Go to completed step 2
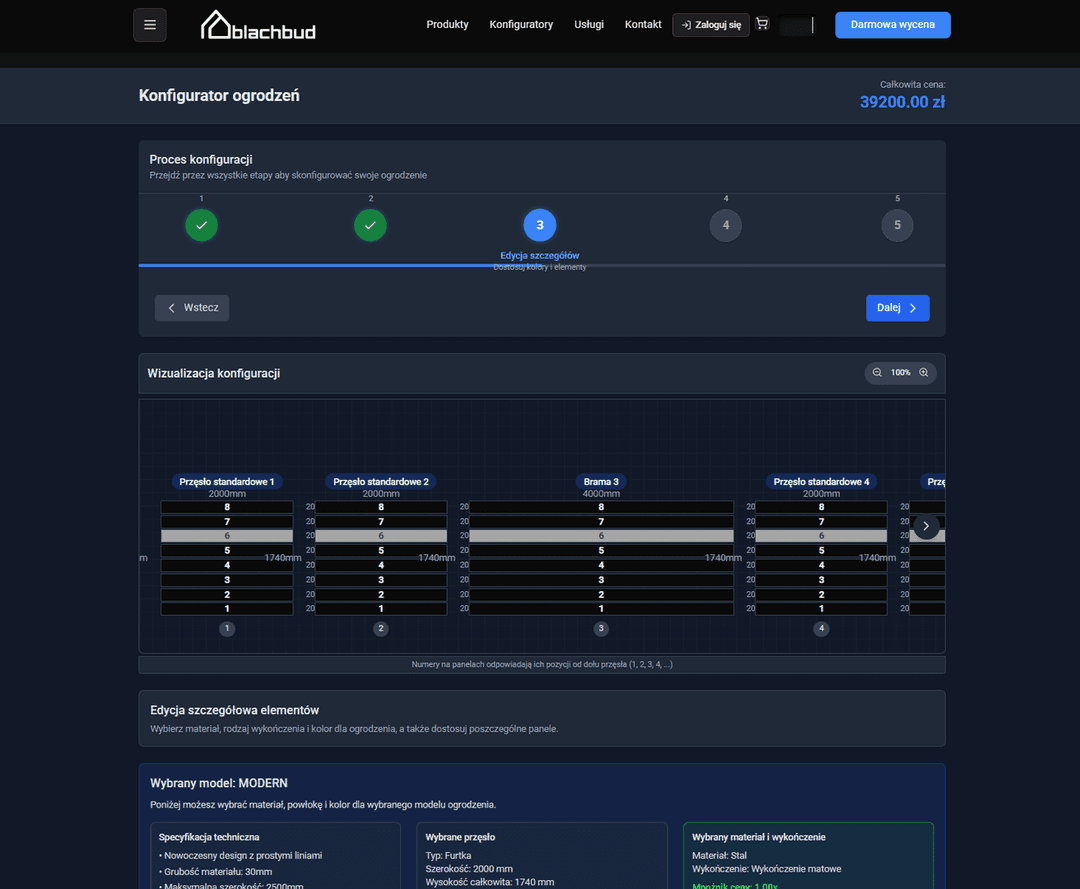Screen dimensions: 1080x889 pos(371,225)
